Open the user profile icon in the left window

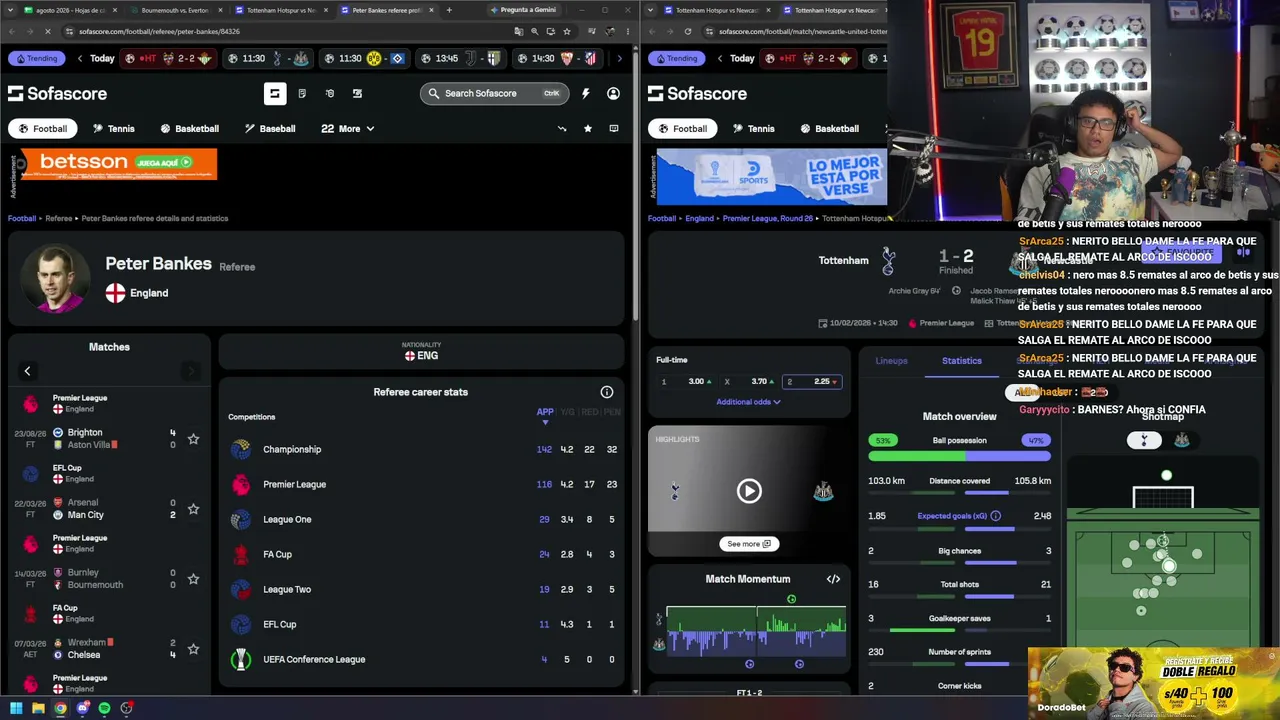coord(613,93)
